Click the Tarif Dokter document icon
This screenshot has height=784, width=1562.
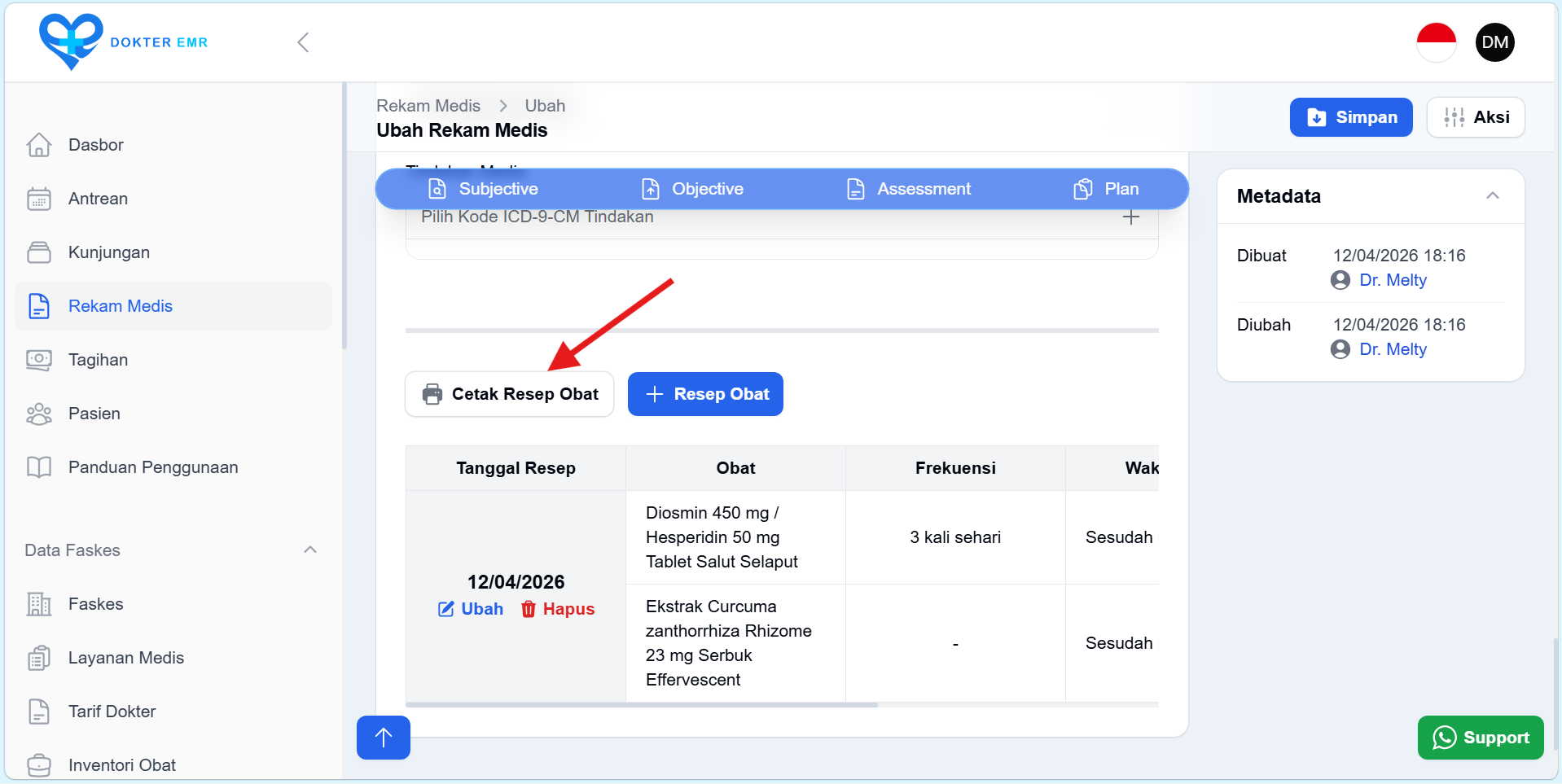[39, 712]
